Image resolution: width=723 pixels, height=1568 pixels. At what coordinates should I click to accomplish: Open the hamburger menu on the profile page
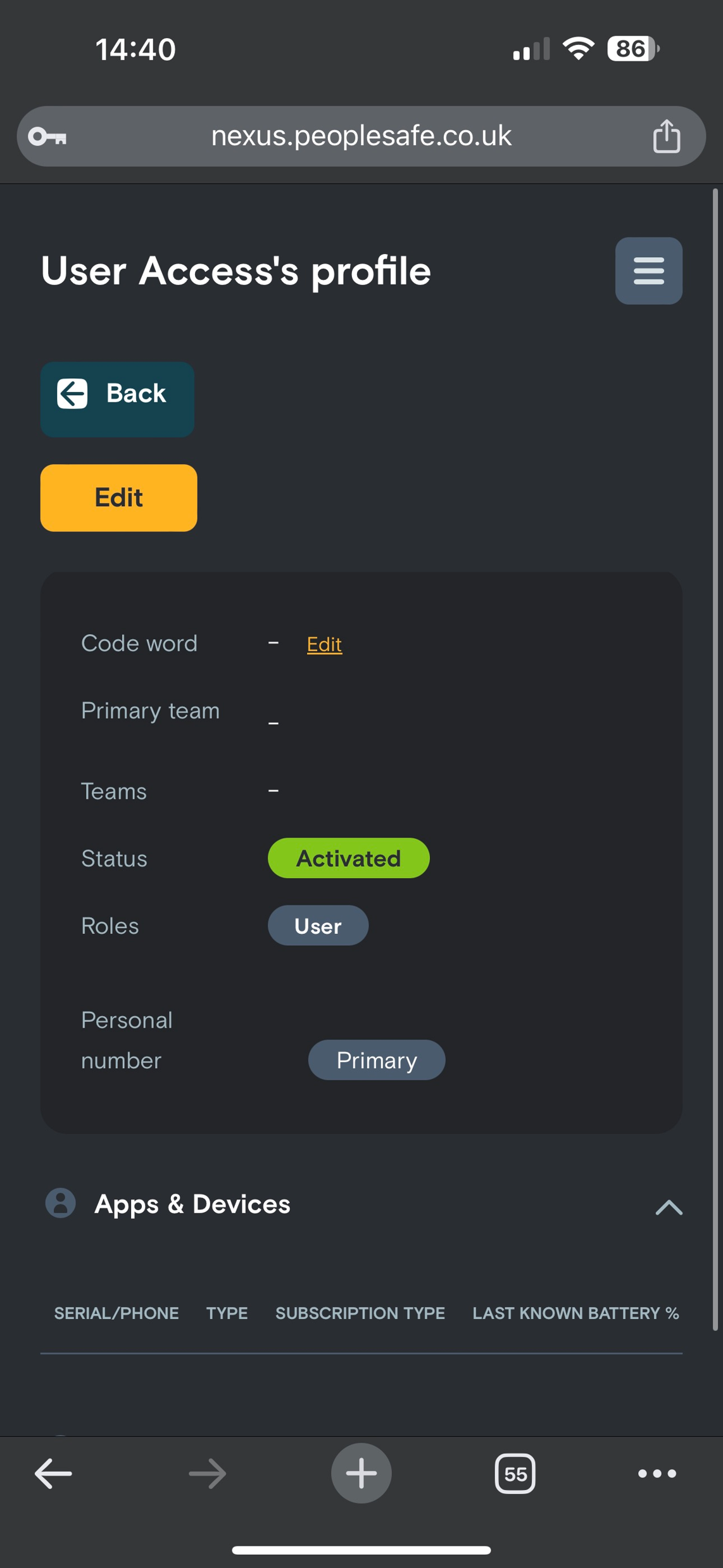[x=648, y=271]
